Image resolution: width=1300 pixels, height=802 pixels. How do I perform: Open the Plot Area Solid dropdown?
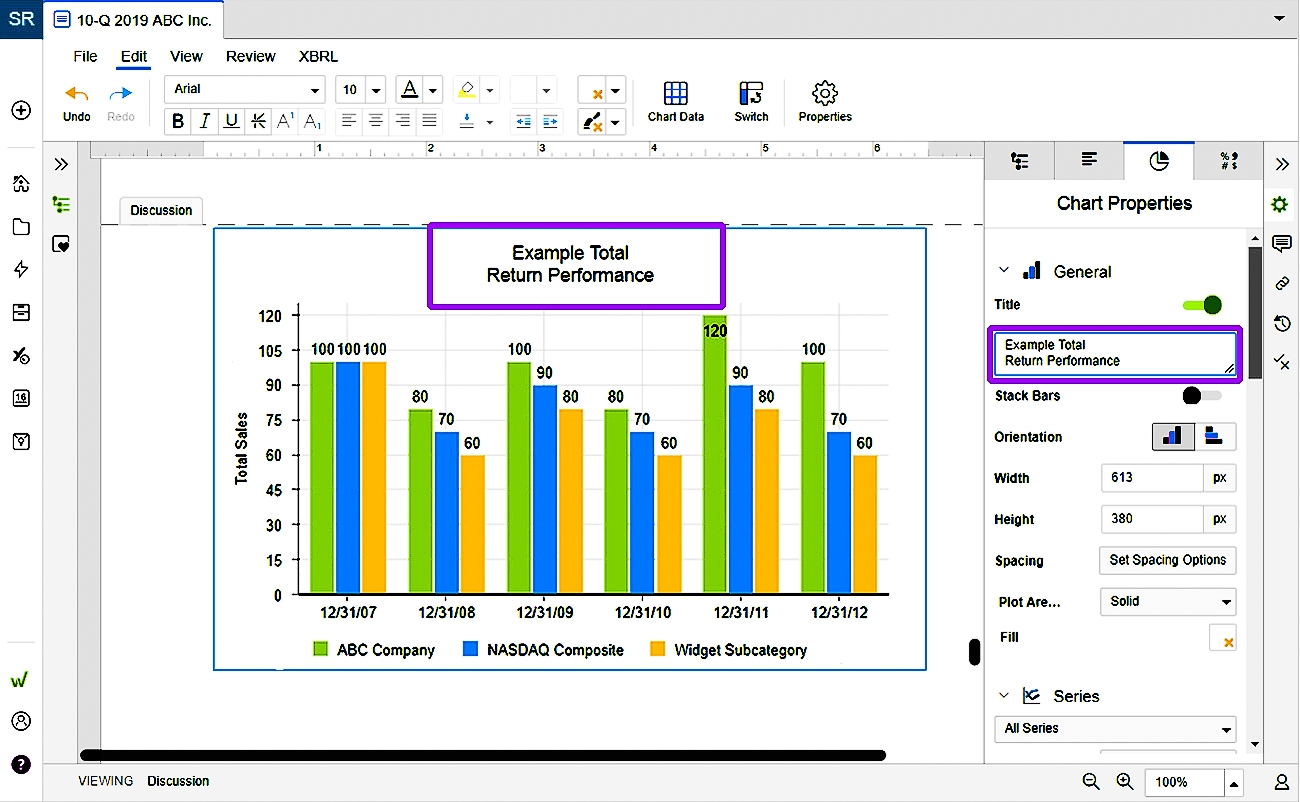coord(1167,601)
